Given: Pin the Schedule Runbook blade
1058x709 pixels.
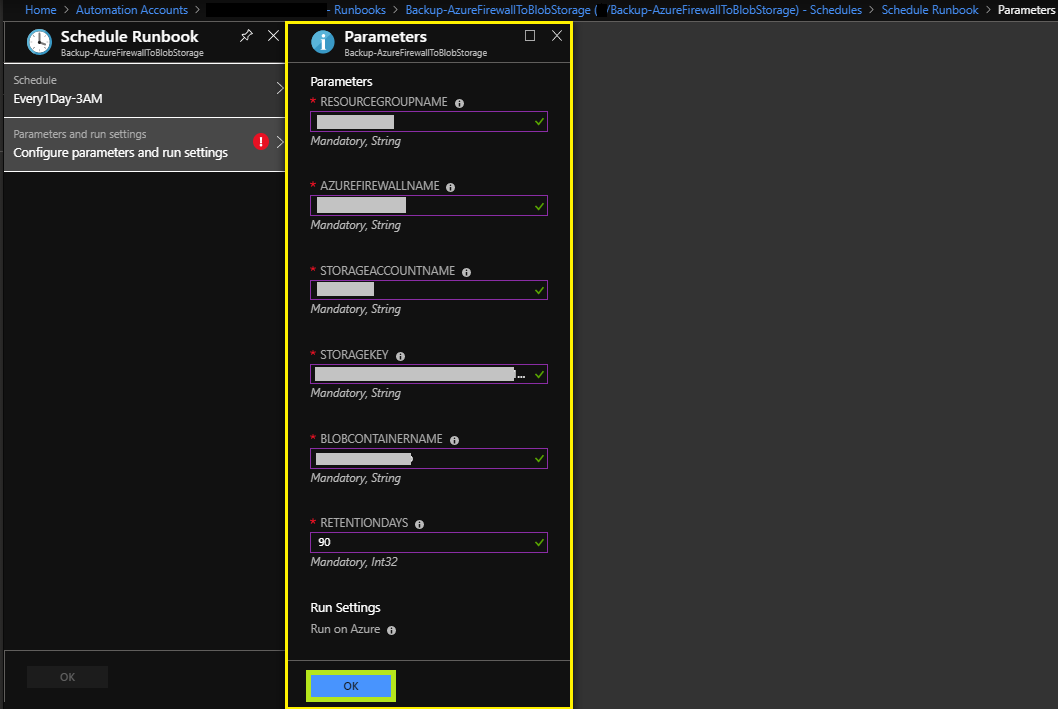Looking at the screenshot, I should (x=246, y=36).
